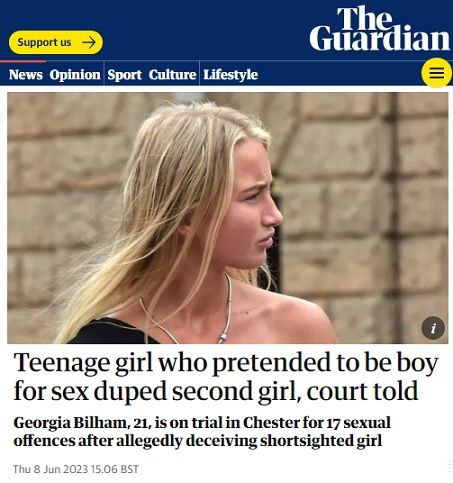Open the yellow hamburger menu icon
The height and width of the screenshot is (483, 453).
[x=436, y=72]
